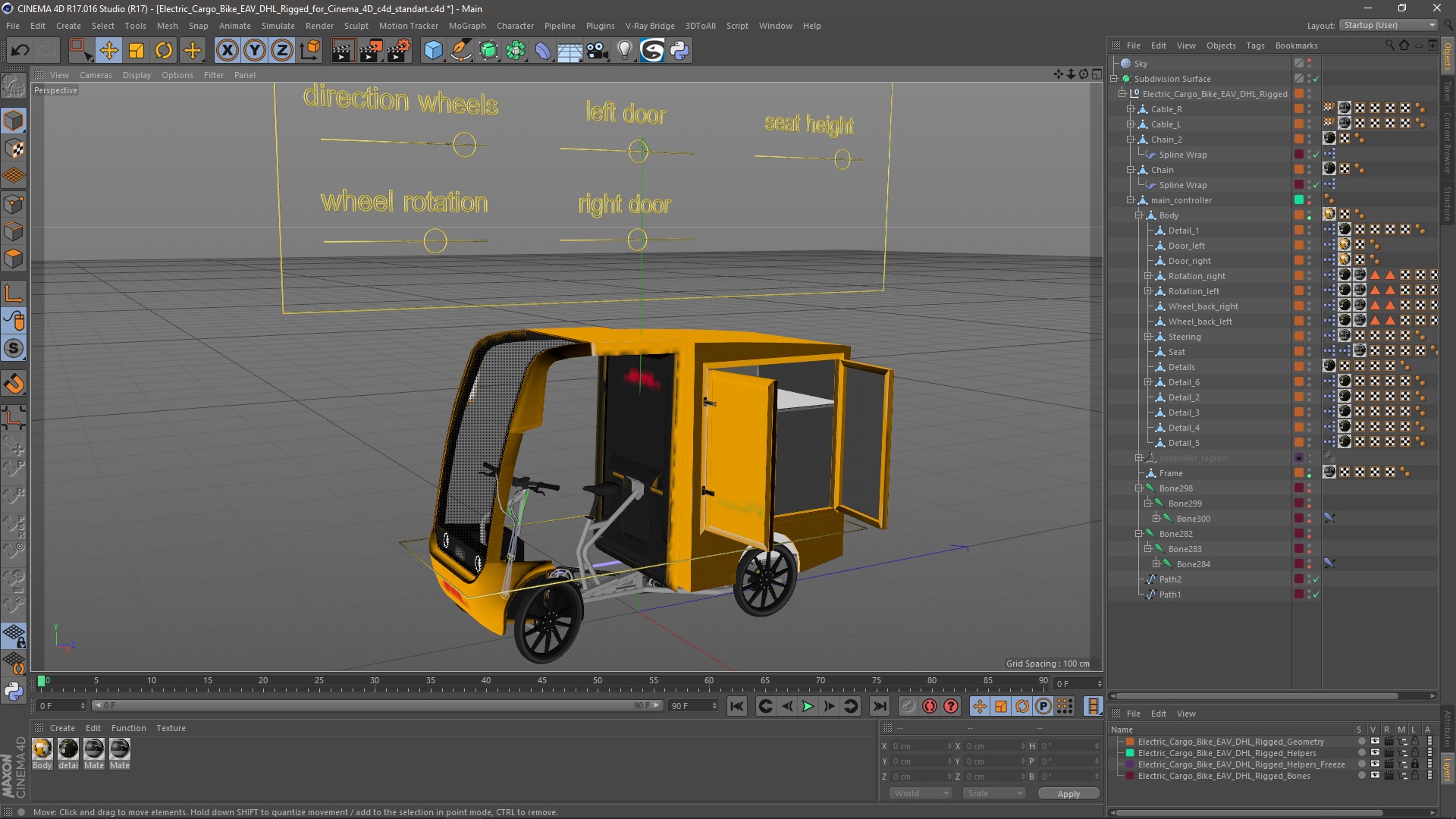This screenshot has width=1456, height=819.
Task: Expand the main_controller object group
Action: (x=1131, y=200)
